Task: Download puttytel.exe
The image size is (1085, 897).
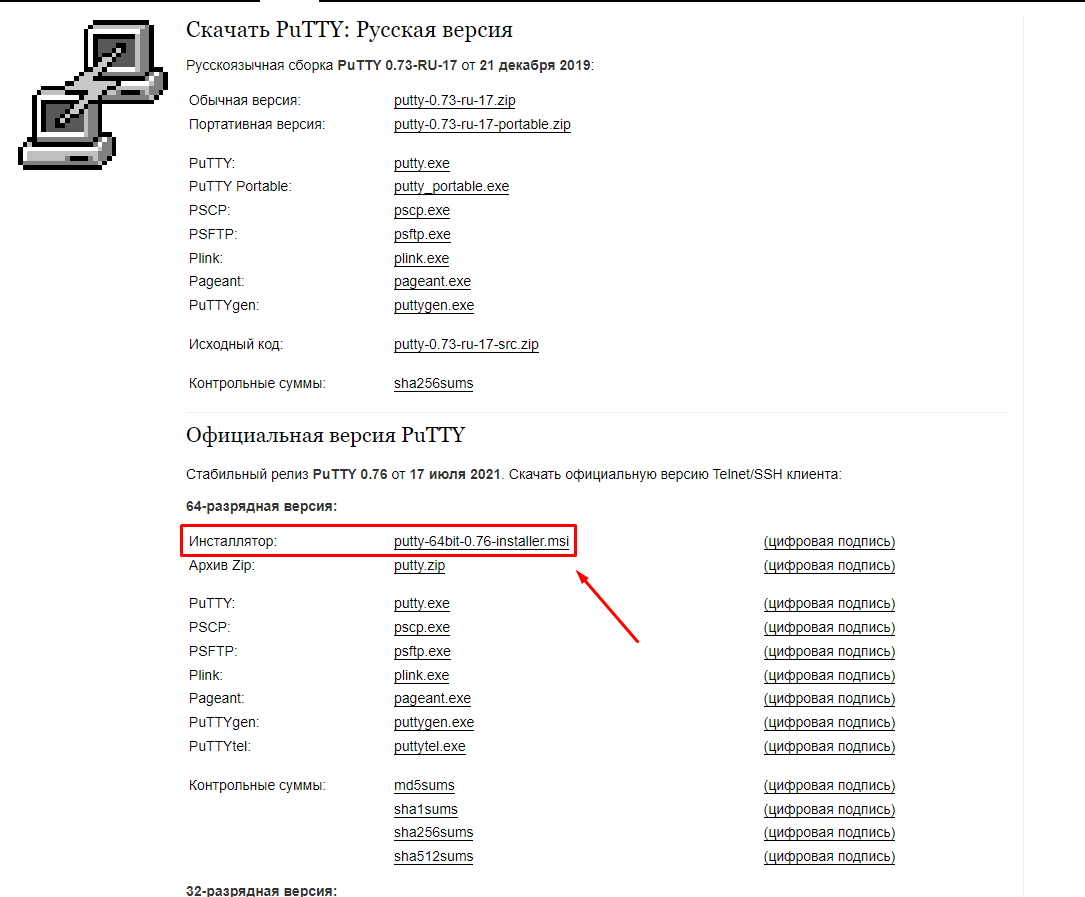Action: [430, 747]
